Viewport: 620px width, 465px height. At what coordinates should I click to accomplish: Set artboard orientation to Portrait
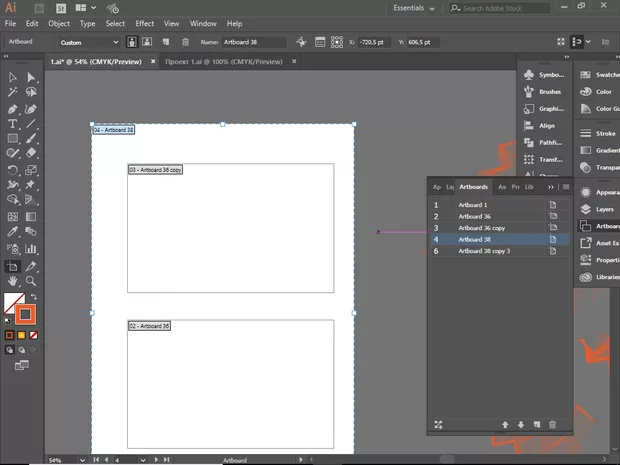click(133, 42)
